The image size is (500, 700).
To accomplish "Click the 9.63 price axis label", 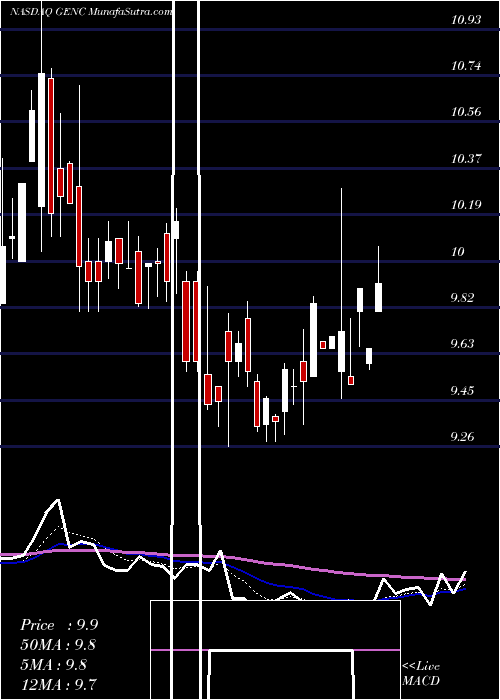I will point(462,344).
